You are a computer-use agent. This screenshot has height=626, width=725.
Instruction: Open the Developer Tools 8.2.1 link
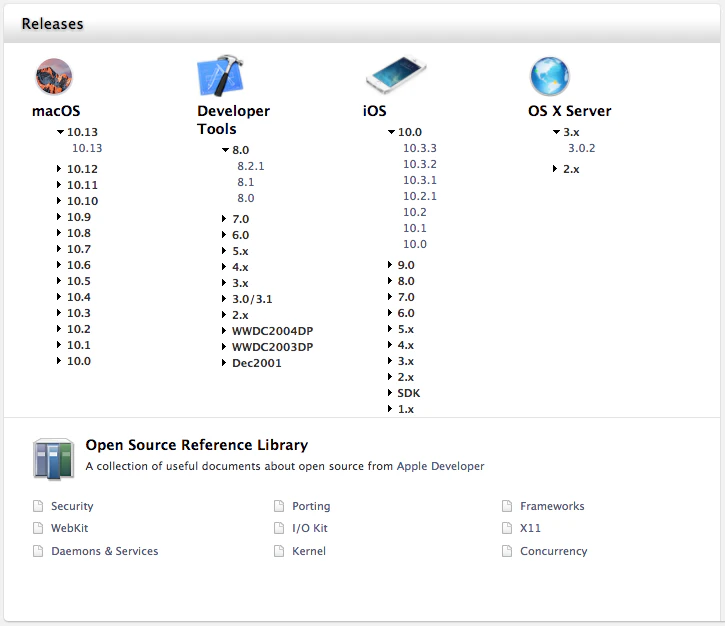click(x=251, y=166)
